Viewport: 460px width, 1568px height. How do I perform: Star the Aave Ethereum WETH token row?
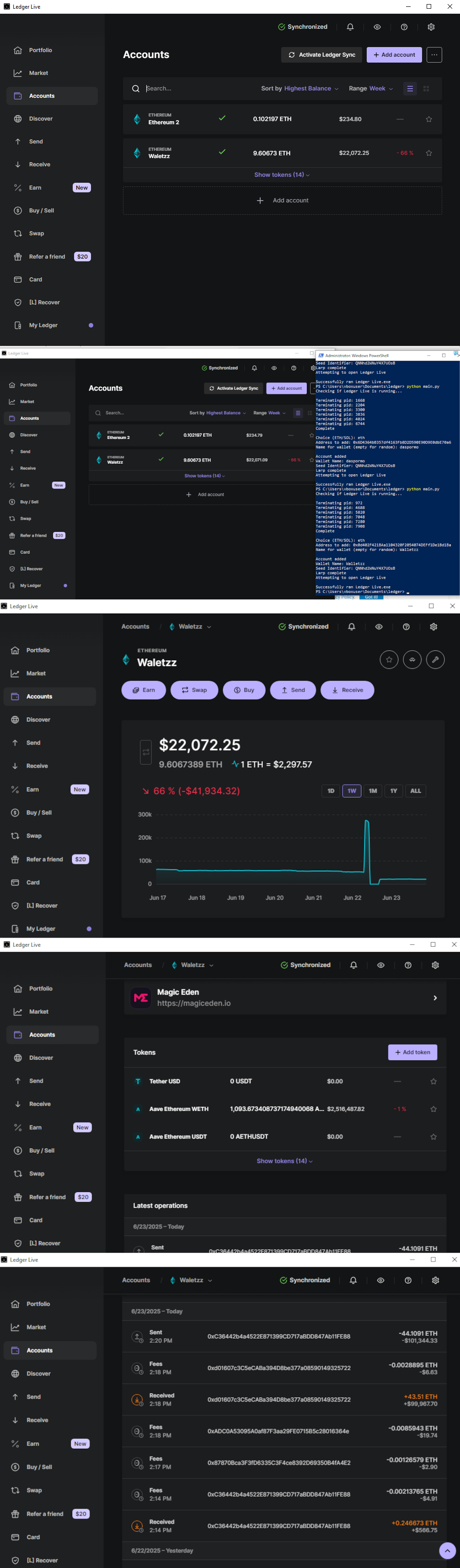click(x=434, y=1110)
